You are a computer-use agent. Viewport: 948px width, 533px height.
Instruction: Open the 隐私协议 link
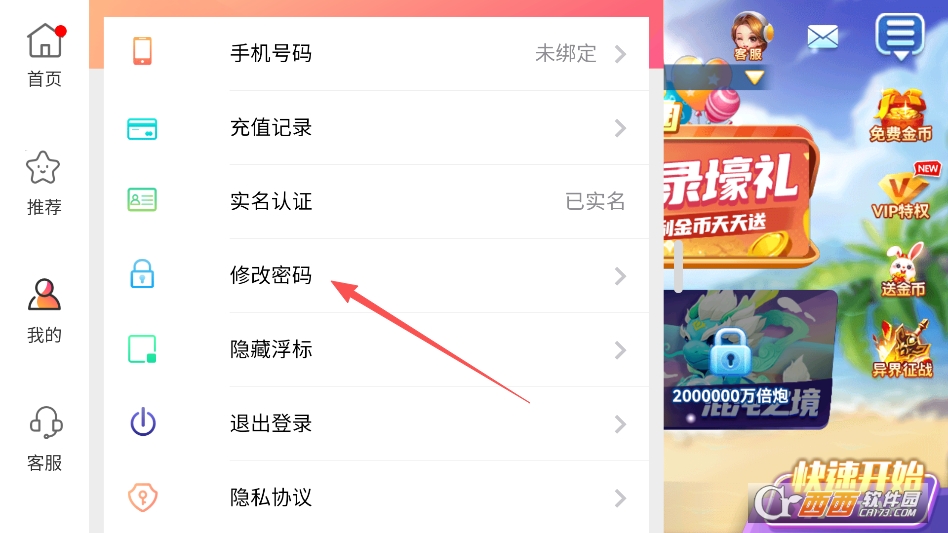click(376, 497)
